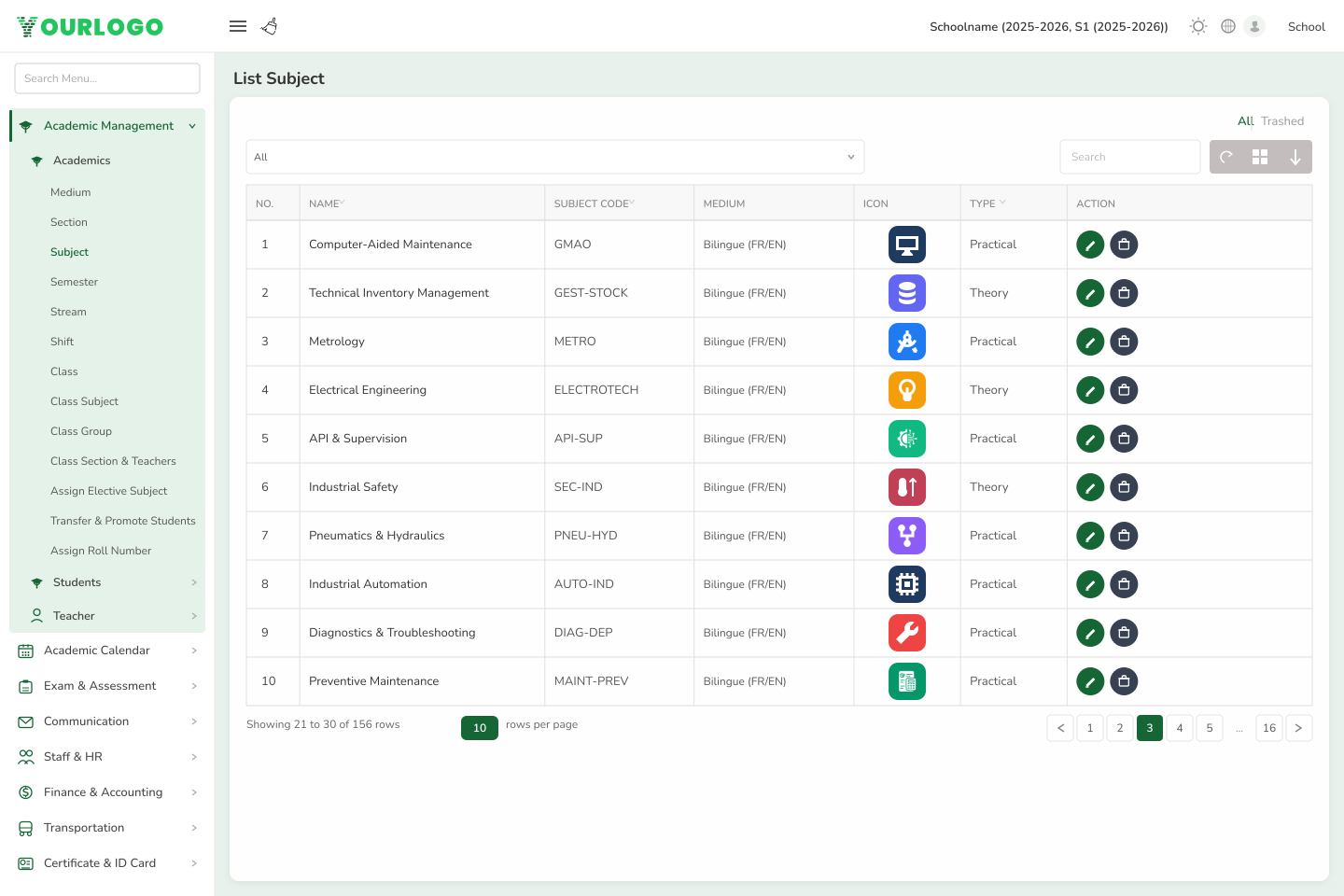Click the table refresh icon
This screenshot has width=1344, height=896.
click(x=1226, y=157)
